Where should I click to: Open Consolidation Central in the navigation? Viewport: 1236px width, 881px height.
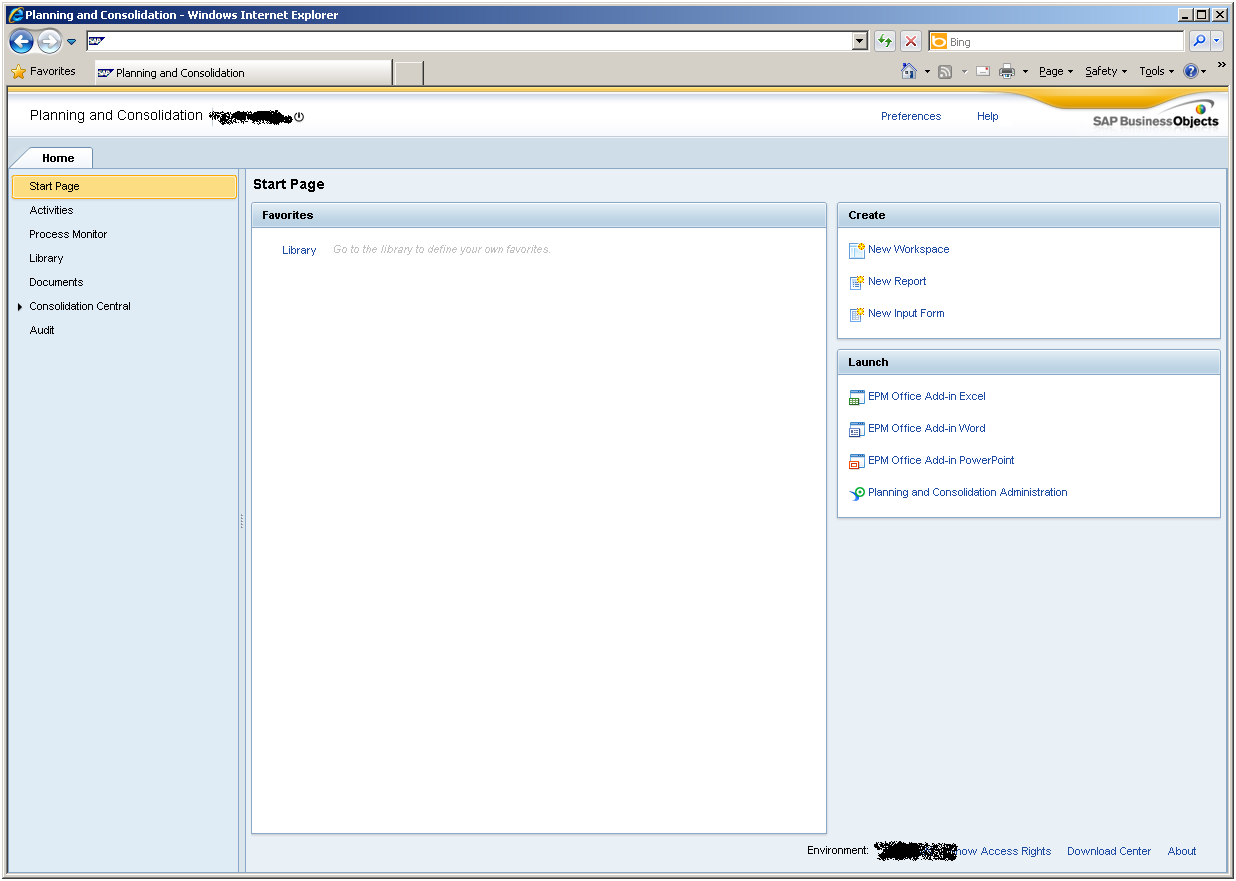(x=80, y=307)
